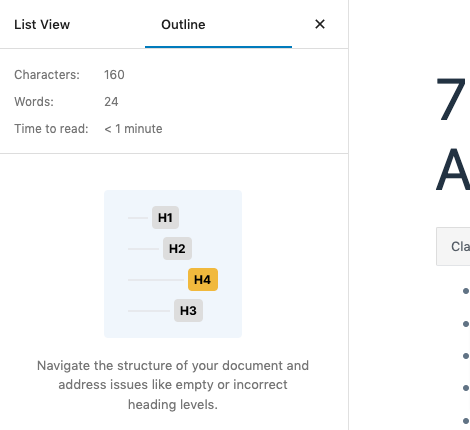Viewport: 470px width, 430px height.
Task: Close the document overview panel
Action: pos(320,24)
